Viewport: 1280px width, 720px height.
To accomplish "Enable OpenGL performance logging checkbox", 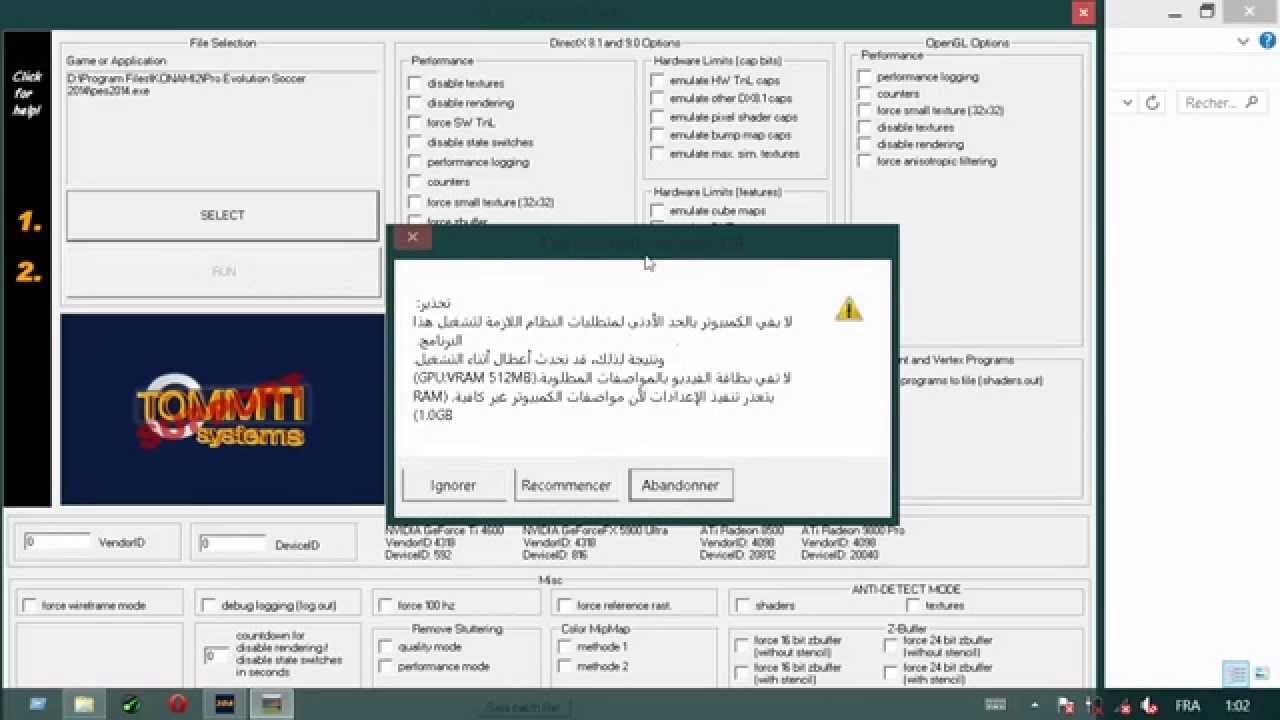I will coord(865,77).
